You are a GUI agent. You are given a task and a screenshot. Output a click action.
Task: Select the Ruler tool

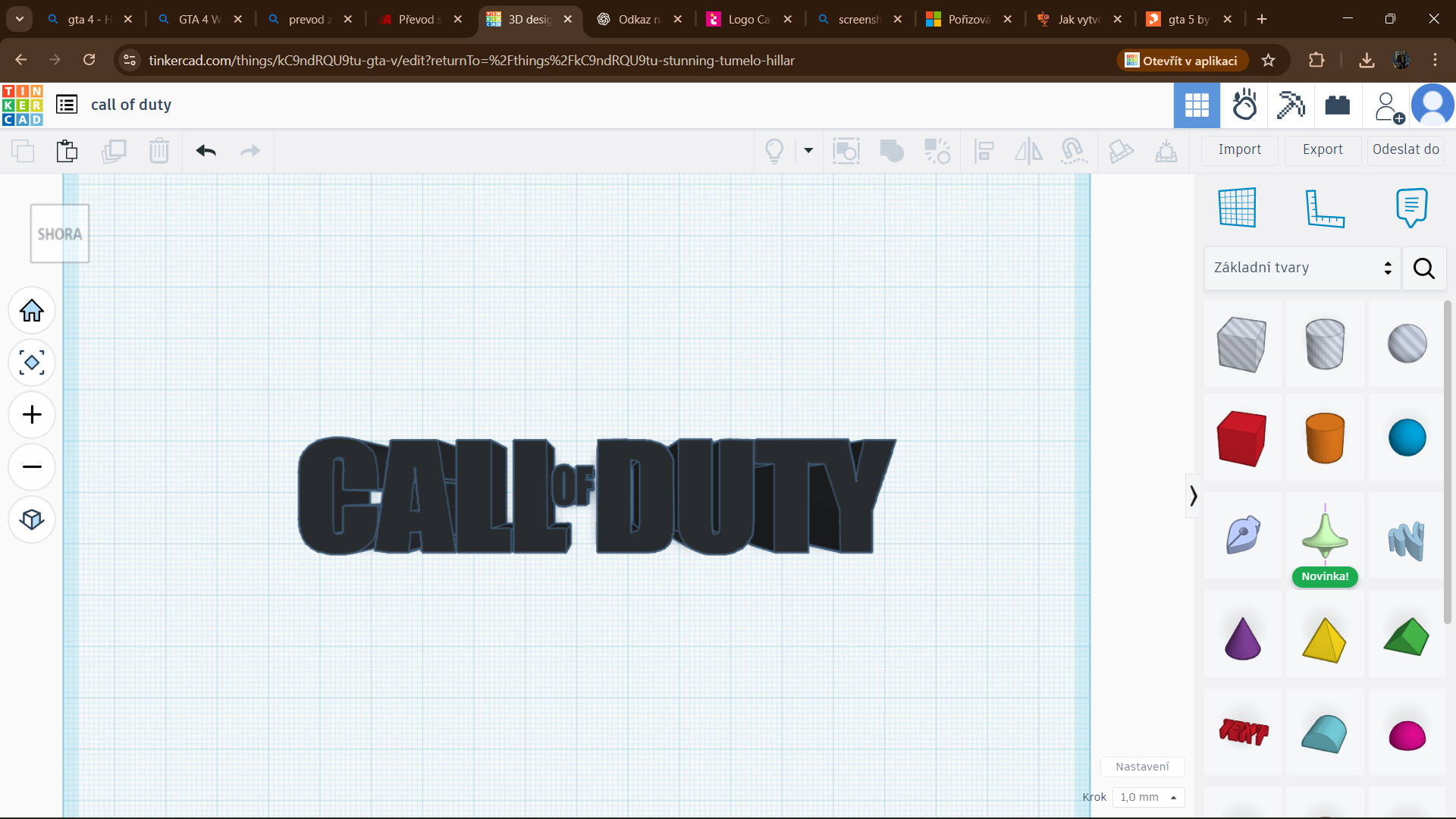click(x=1325, y=208)
